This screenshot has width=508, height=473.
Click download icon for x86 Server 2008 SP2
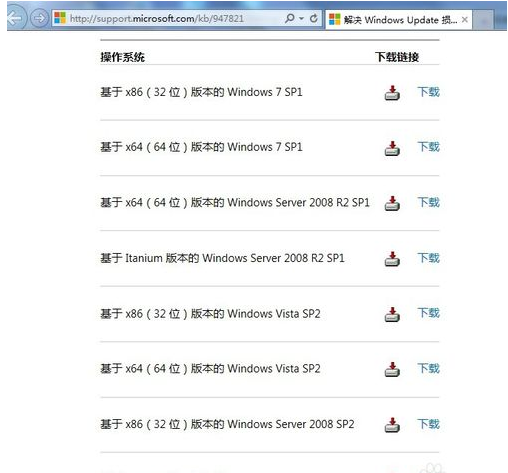[392, 425]
